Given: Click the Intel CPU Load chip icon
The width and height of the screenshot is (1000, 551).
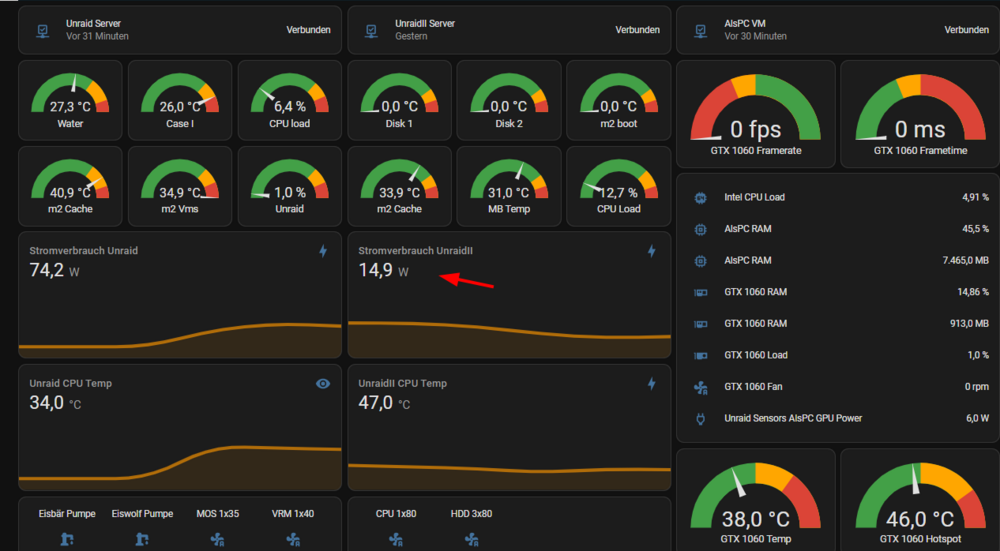Looking at the screenshot, I should 700,198.
